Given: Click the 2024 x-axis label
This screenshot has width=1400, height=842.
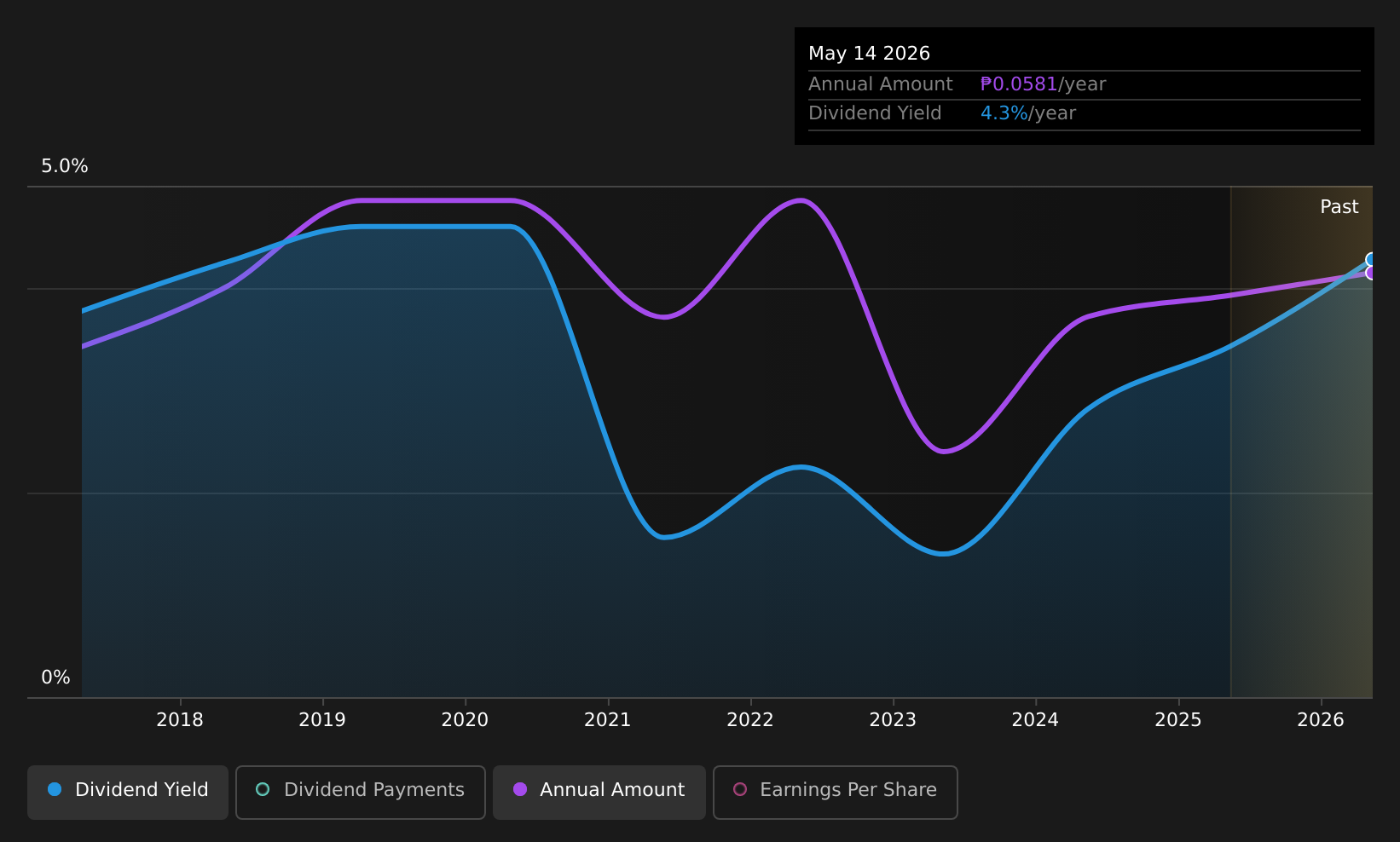Looking at the screenshot, I should [x=1035, y=720].
